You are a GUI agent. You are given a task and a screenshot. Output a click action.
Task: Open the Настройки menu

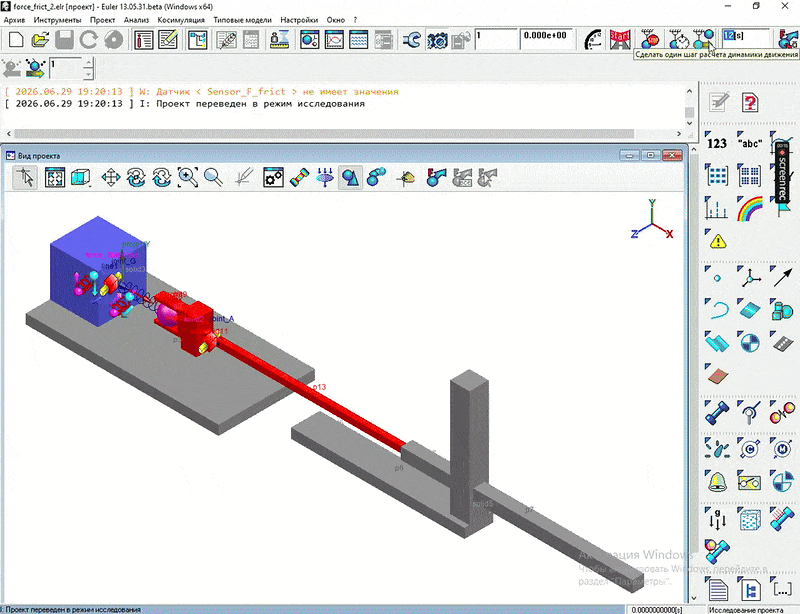(299, 20)
